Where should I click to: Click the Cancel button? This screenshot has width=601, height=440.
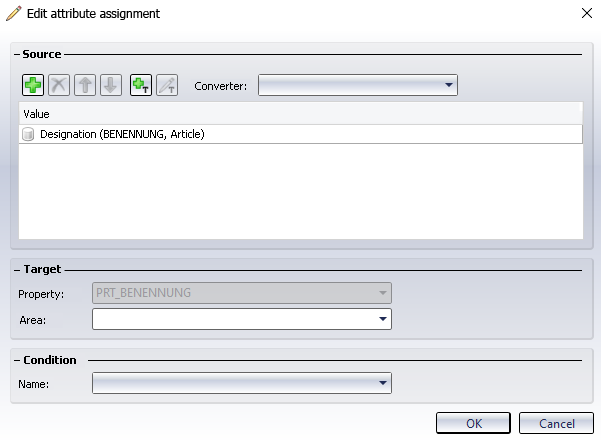coord(556,423)
